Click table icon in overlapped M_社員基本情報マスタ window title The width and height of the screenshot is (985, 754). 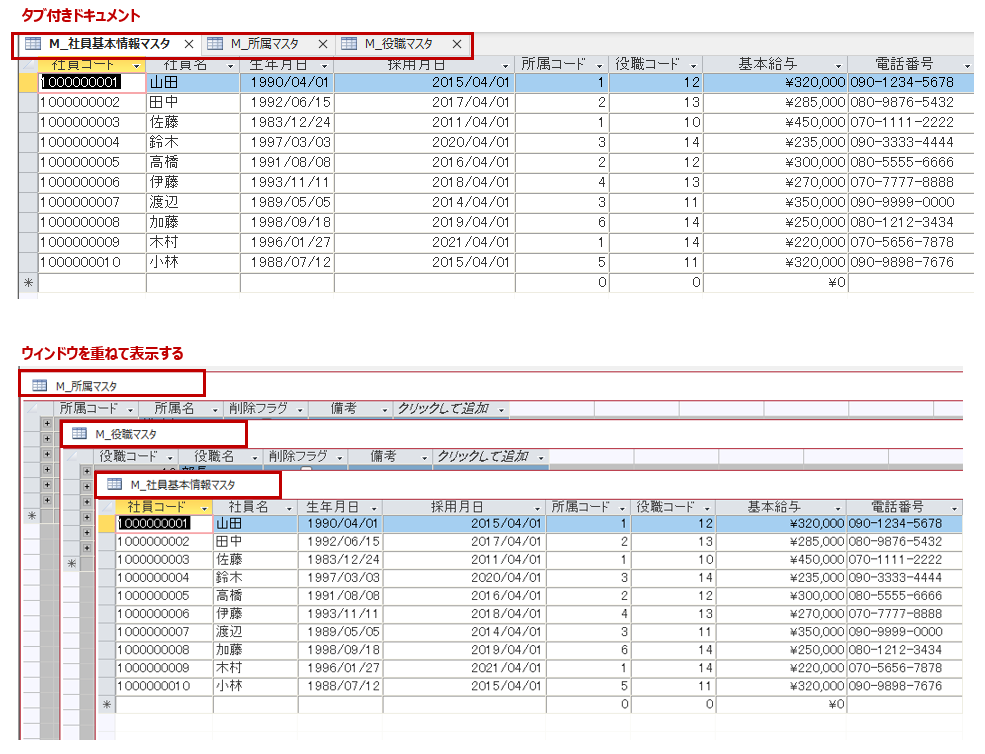click(114, 485)
